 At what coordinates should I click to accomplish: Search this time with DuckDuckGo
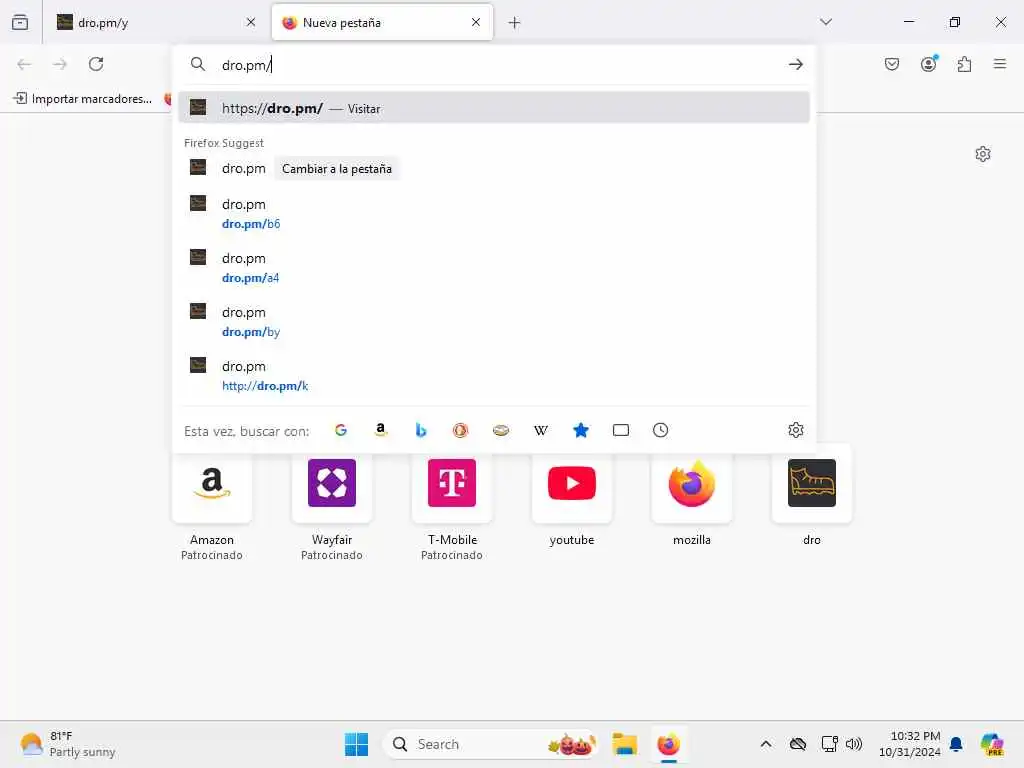point(460,430)
